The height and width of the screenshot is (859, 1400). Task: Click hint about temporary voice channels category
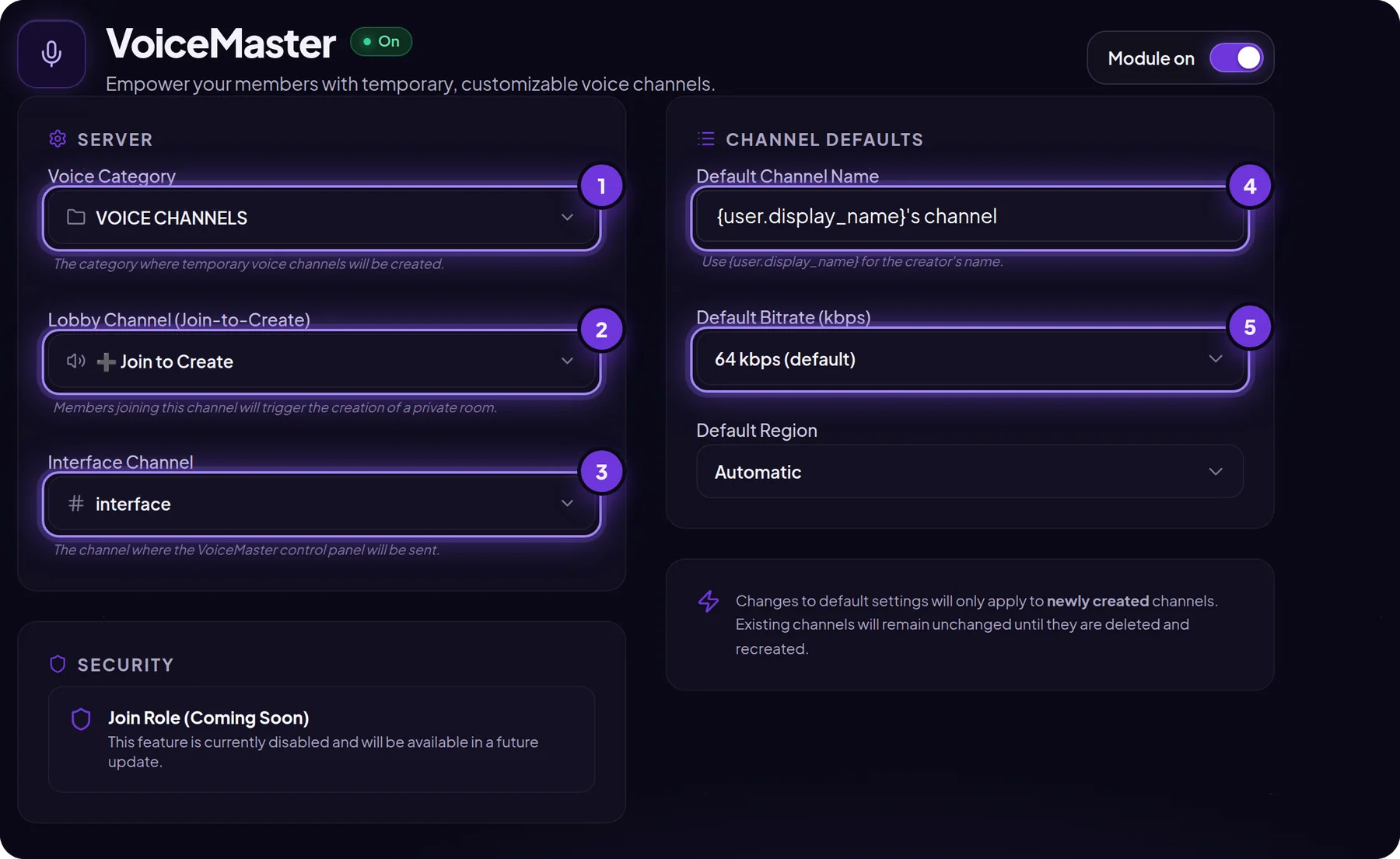(x=249, y=264)
